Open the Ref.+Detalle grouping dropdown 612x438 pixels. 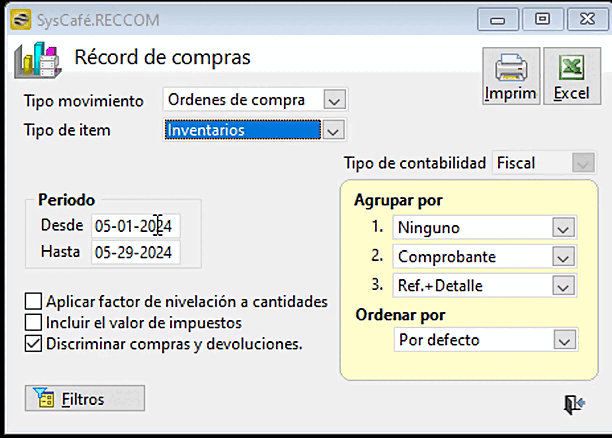[x=564, y=286]
